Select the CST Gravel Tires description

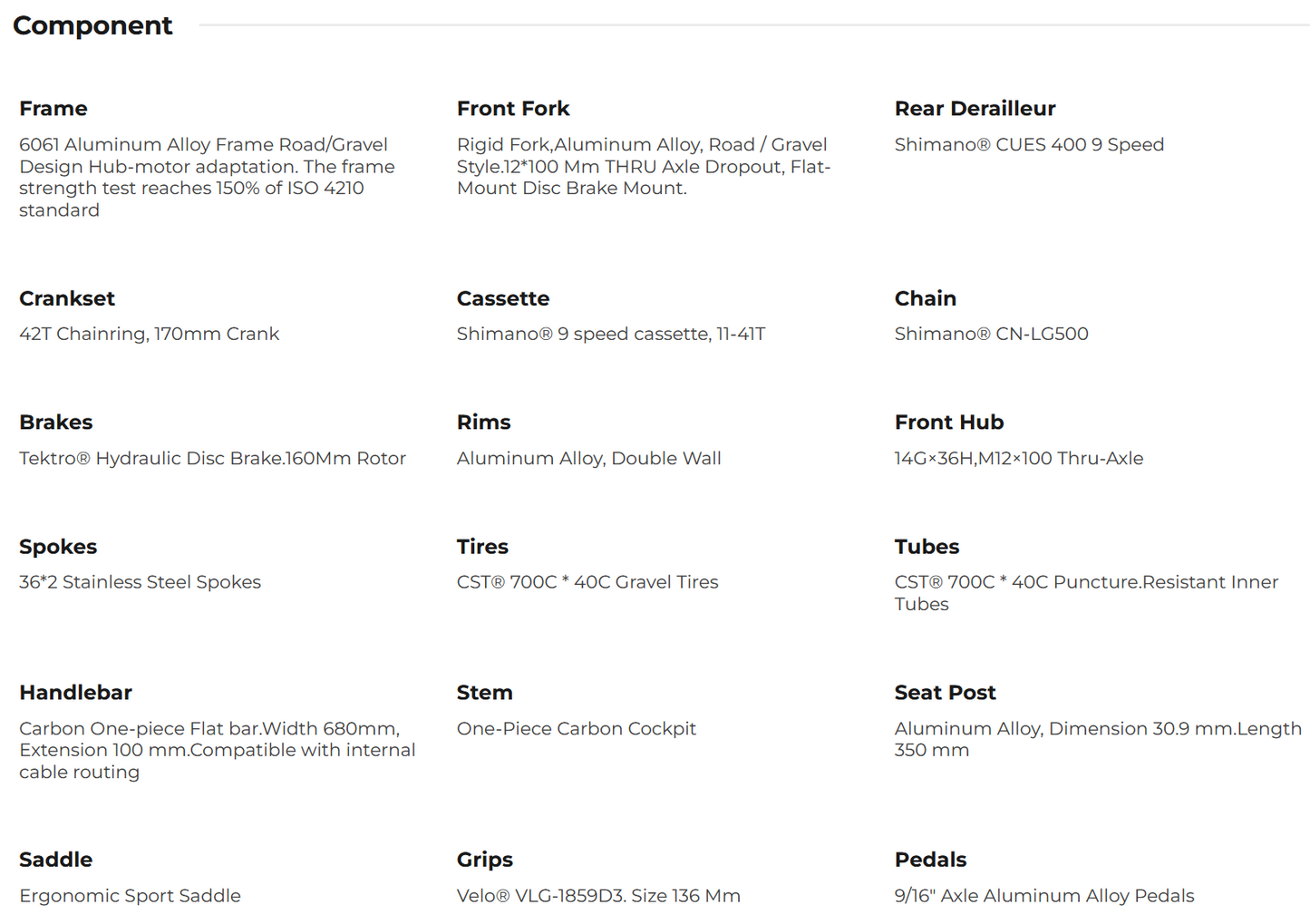[x=587, y=582]
